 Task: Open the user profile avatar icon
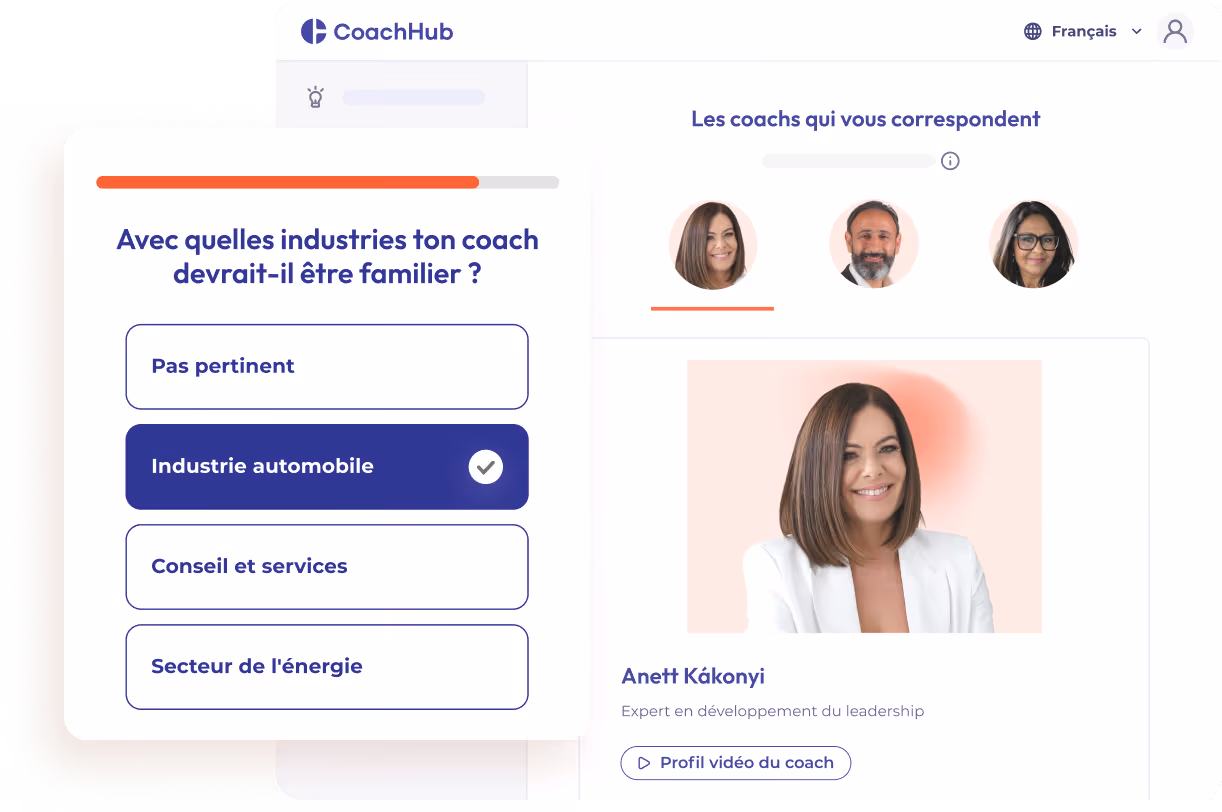click(x=1176, y=32)
